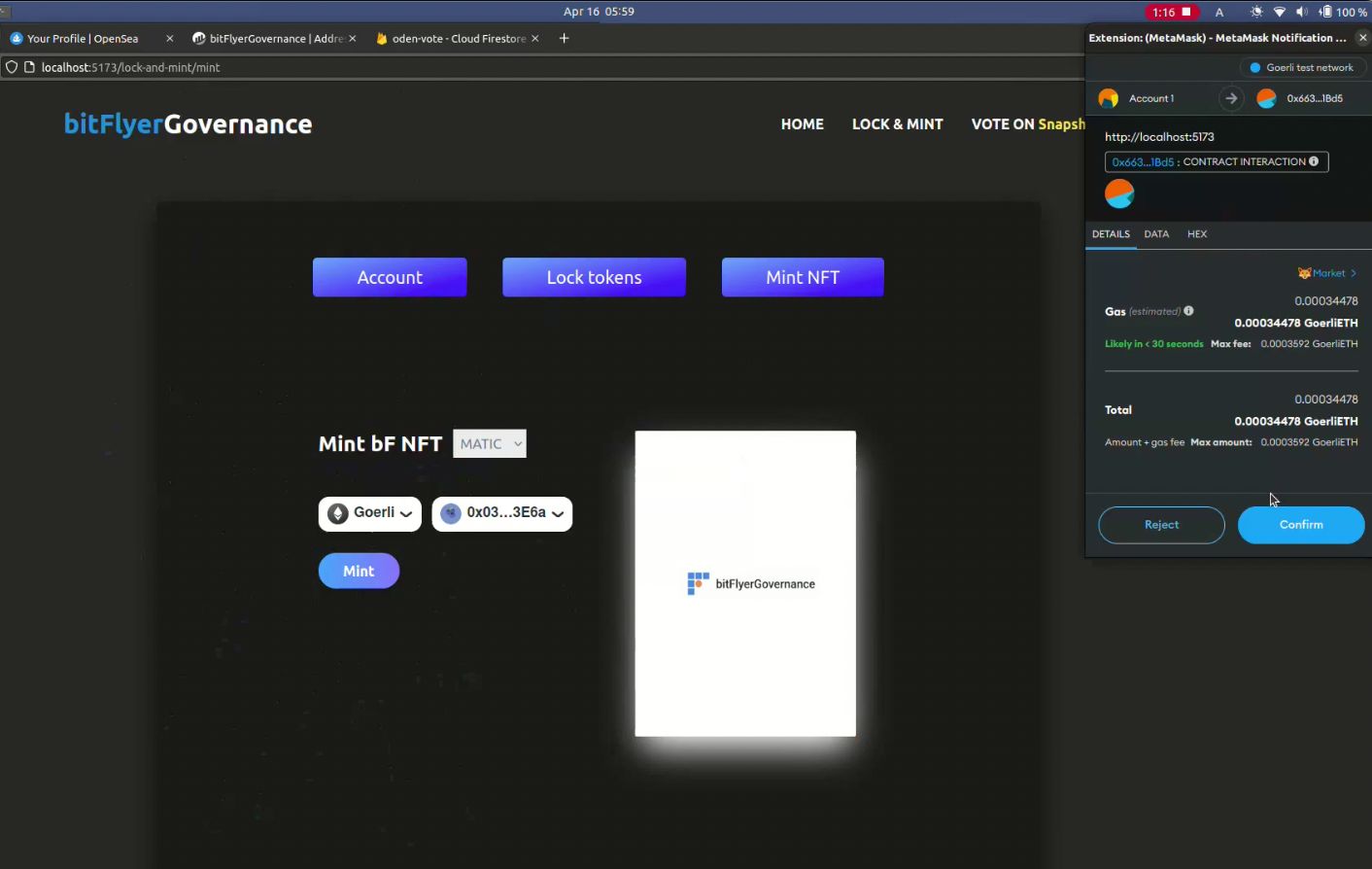Click the blue Mint button

[x=359, y=571]
